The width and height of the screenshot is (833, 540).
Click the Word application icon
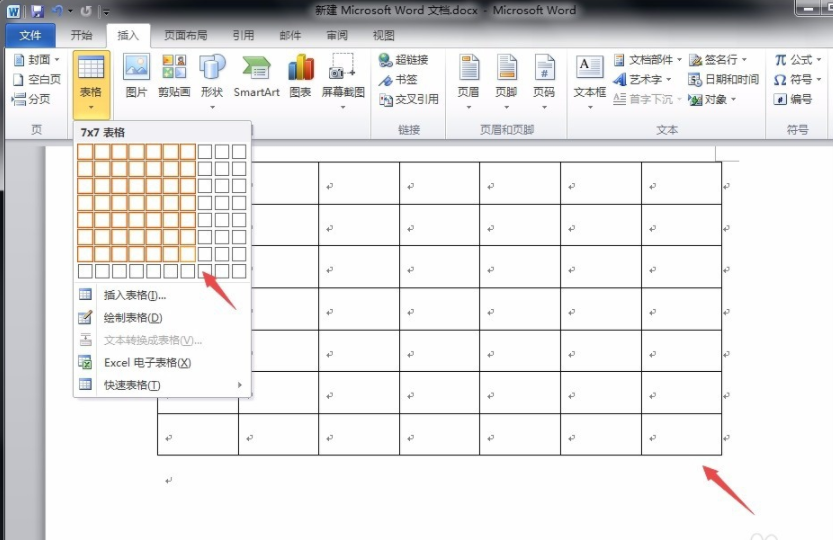[x=13, y=11]
